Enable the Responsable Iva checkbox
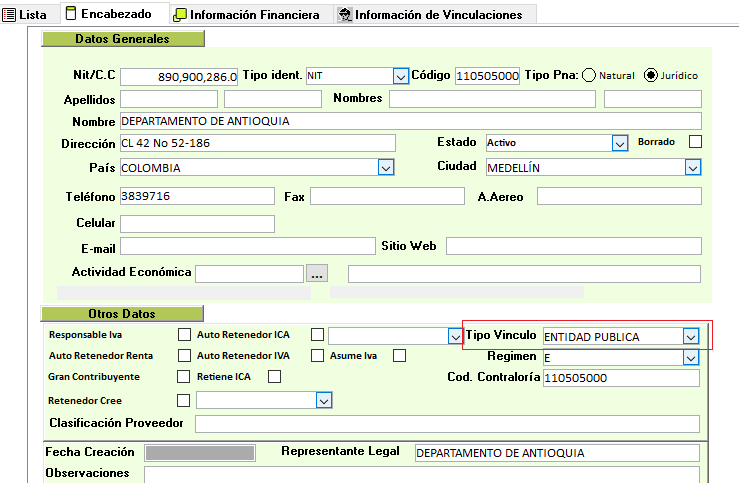Screen dimensions: 739x483 pos(184,335)
